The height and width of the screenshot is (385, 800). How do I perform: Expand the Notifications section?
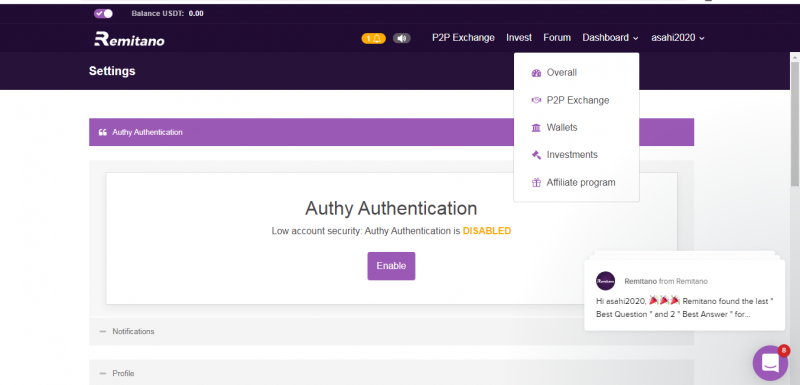[x=391, y=331]
